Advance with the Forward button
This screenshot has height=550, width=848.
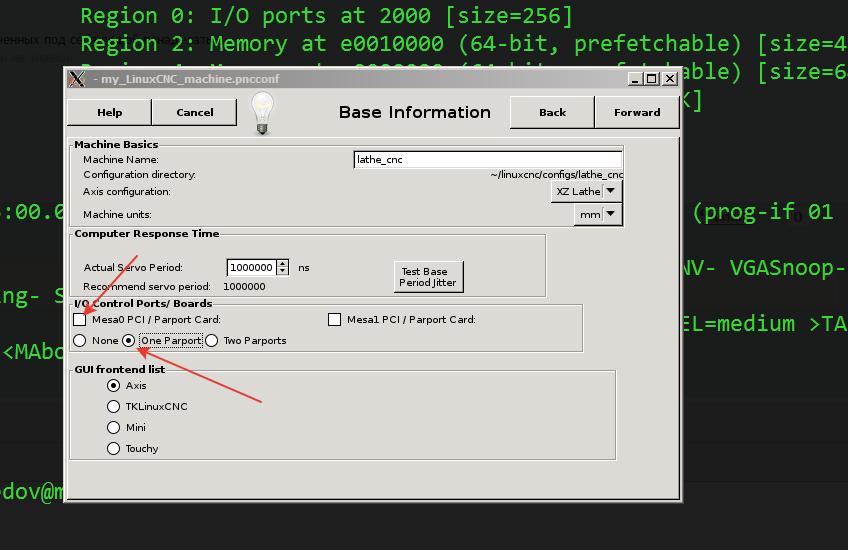(x=637, y=112)
